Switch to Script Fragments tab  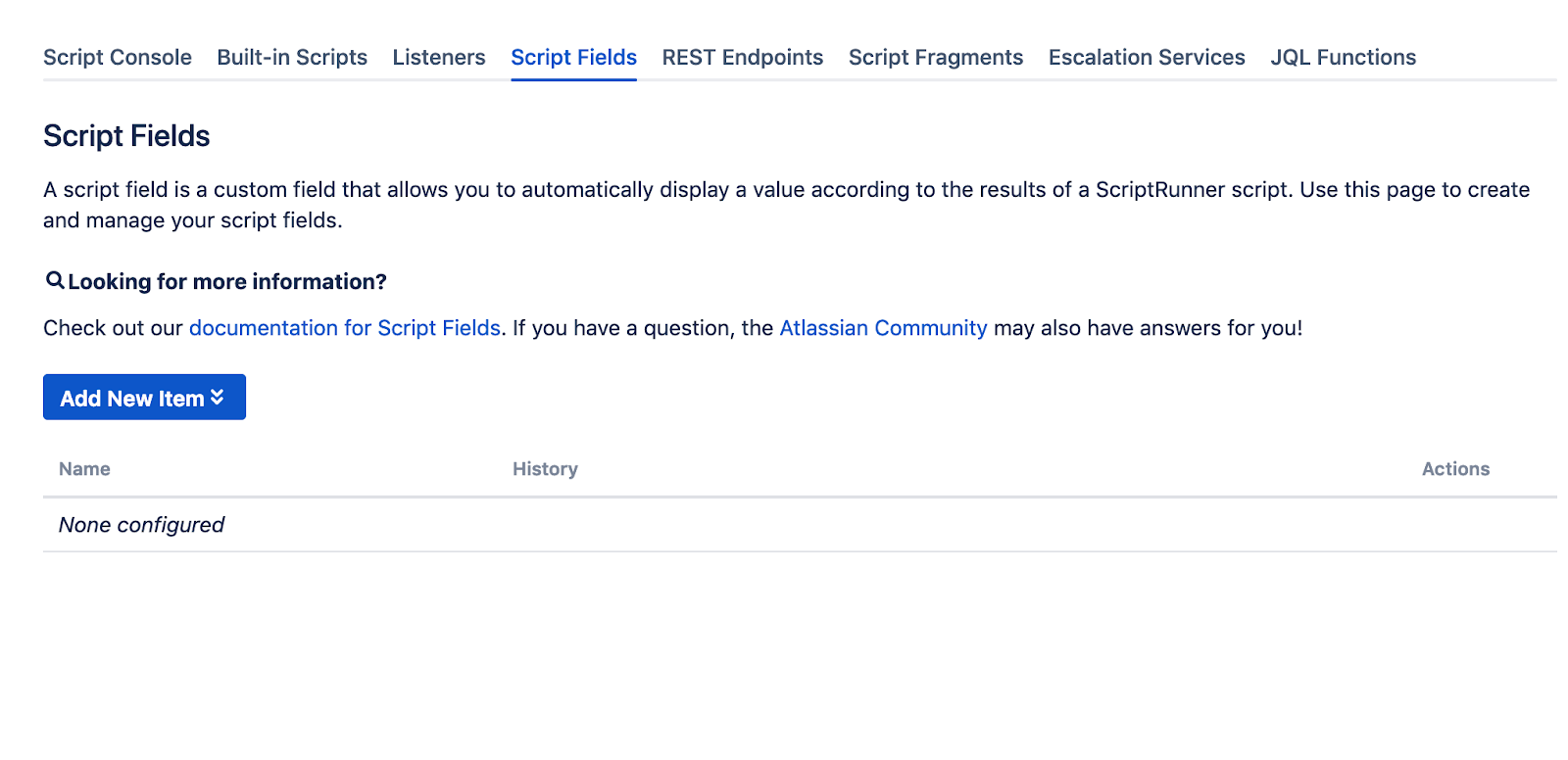pos(936,58)
